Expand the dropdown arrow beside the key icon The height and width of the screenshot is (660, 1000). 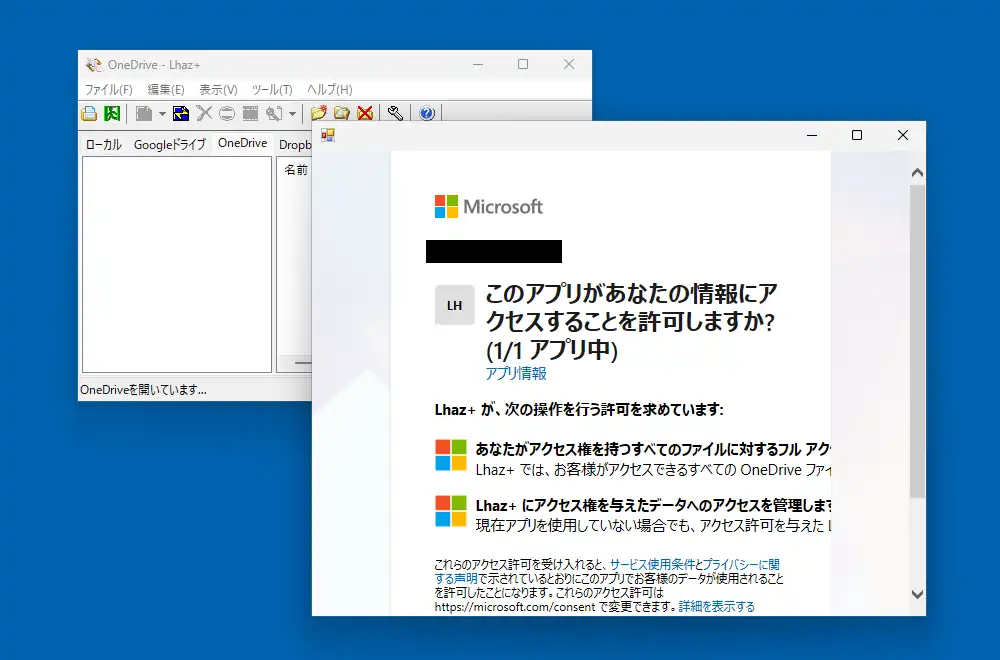(292, 114)
